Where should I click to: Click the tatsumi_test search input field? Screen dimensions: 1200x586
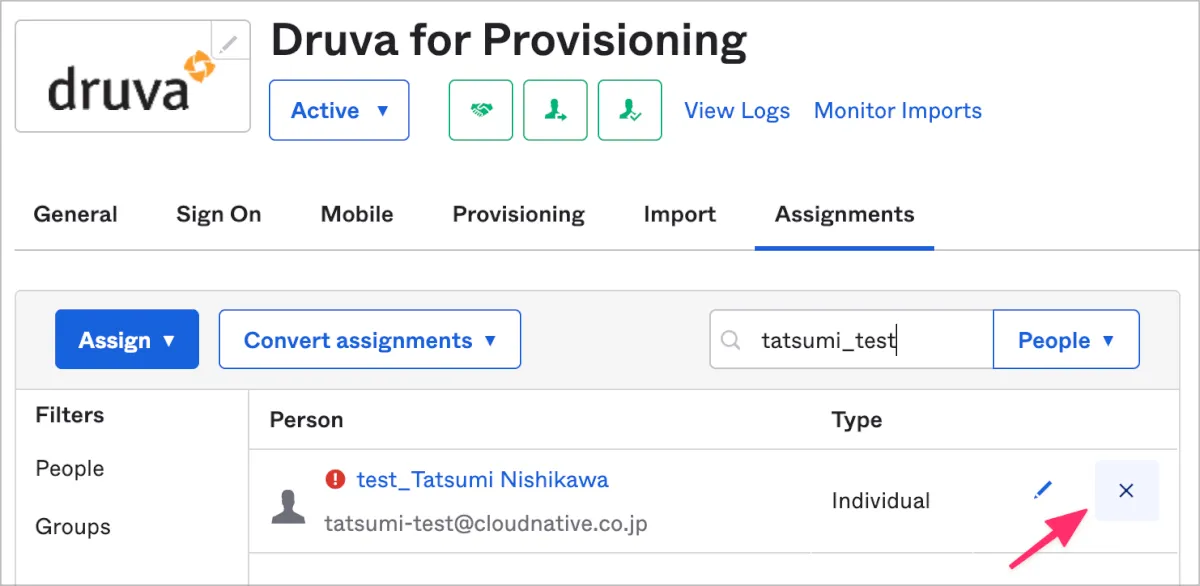pos(860,340)
